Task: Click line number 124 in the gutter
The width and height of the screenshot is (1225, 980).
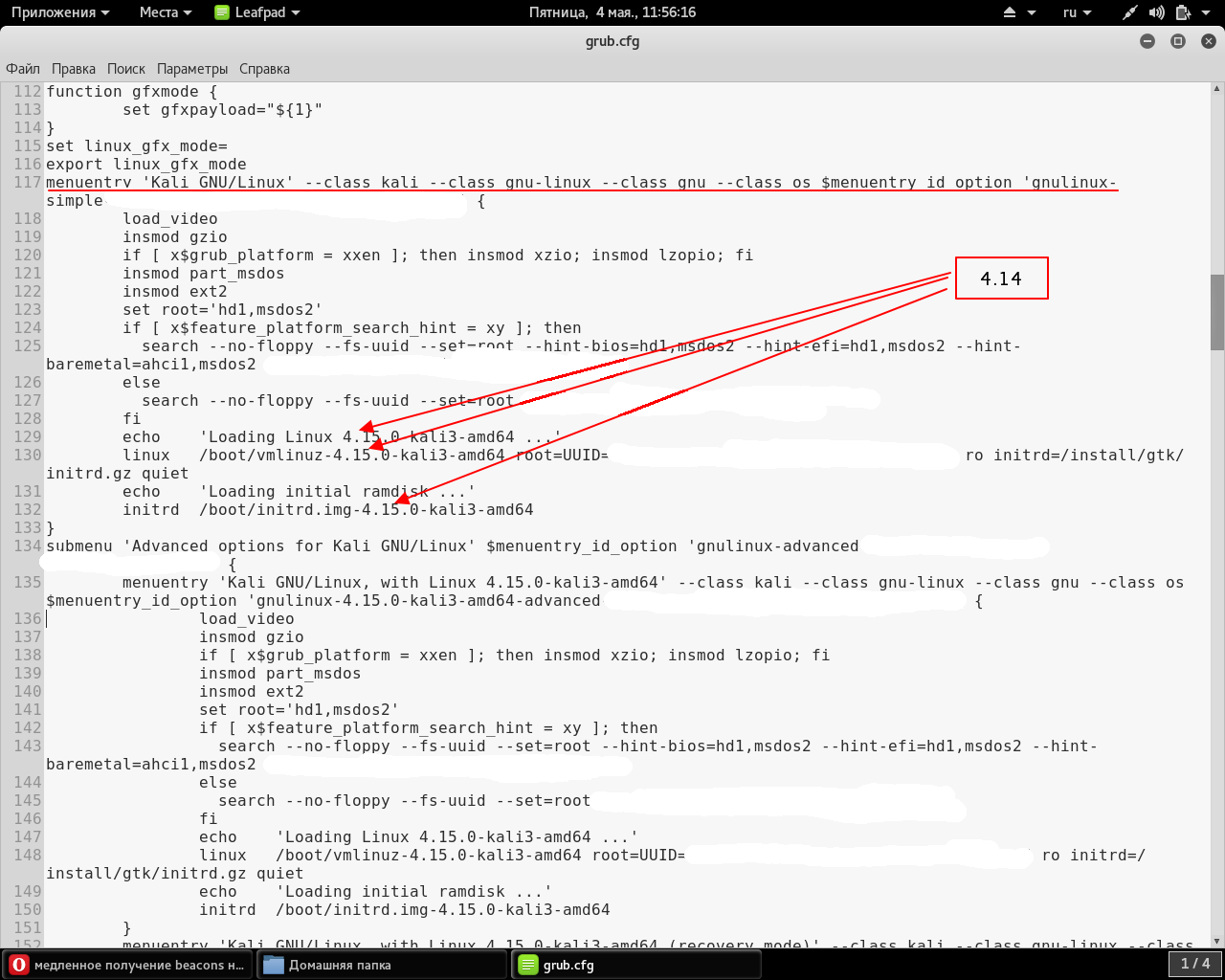Action: [x=28, y=328]
